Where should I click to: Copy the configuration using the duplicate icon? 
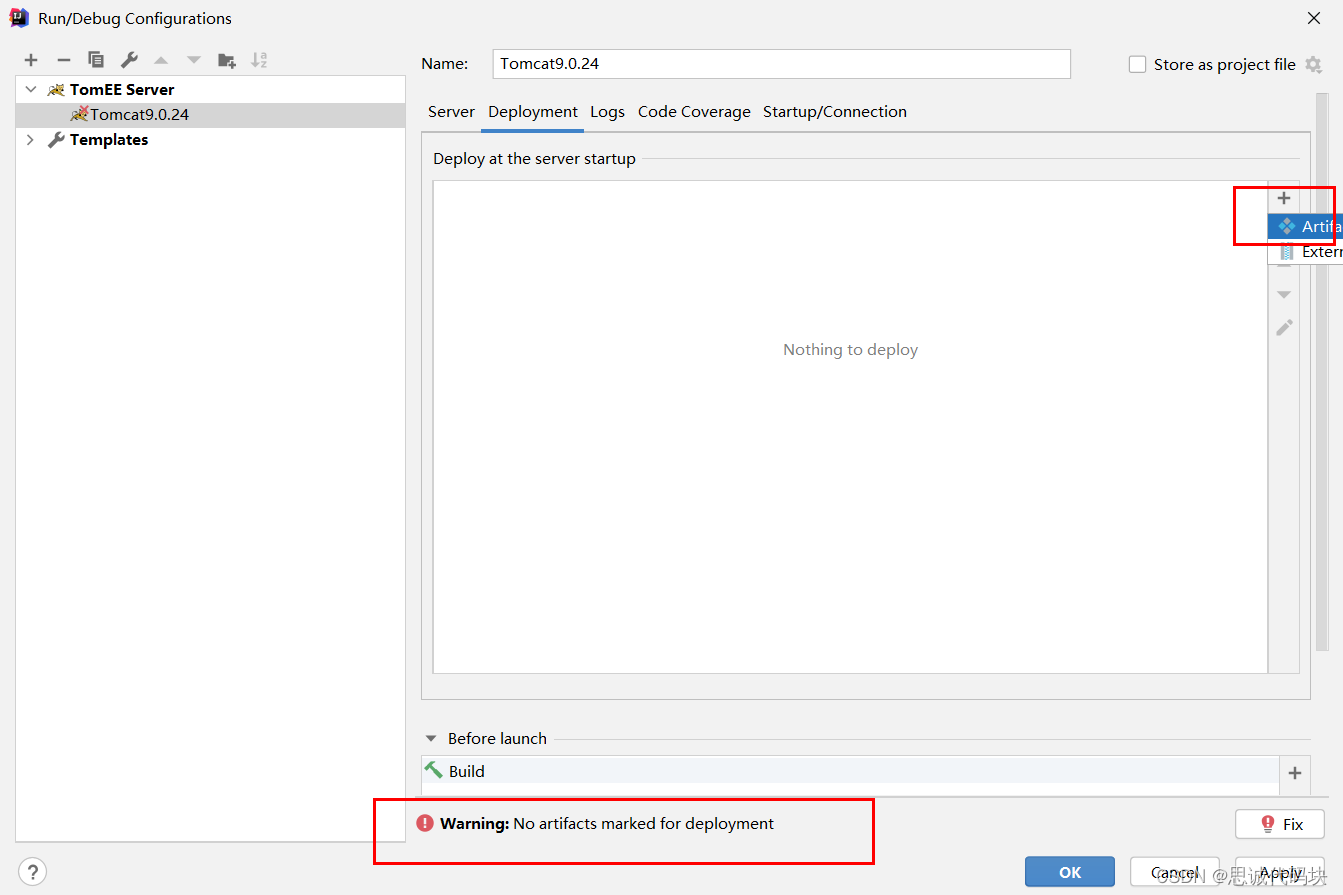[x=96, y=60]
